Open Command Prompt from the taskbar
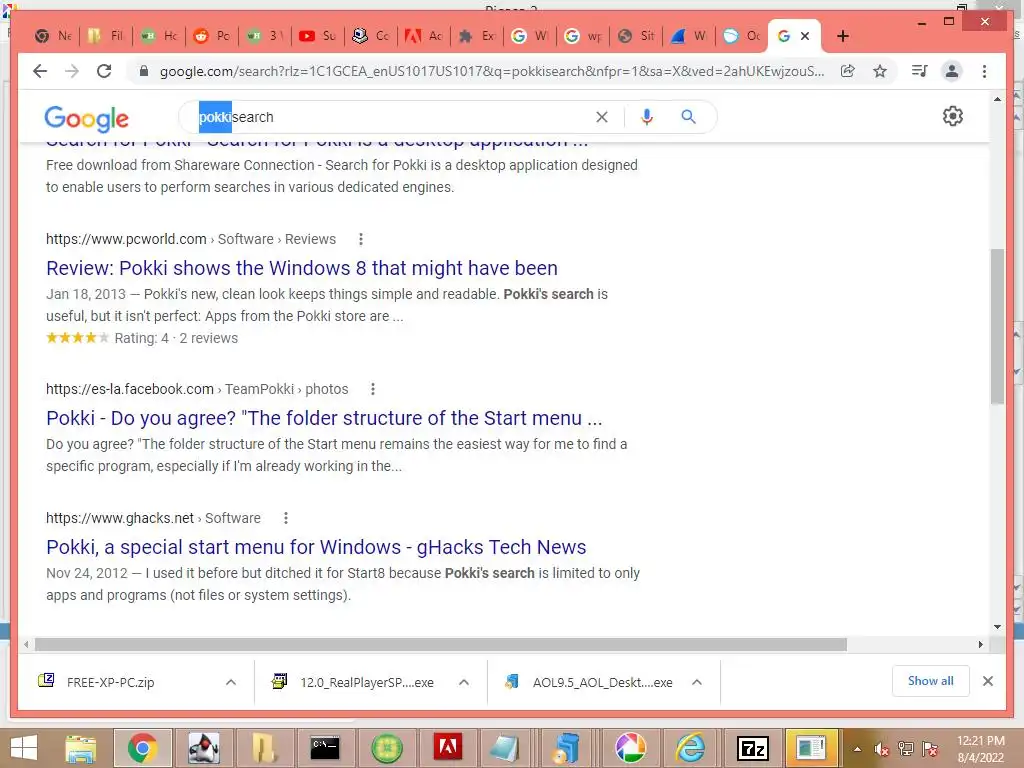 (x=325, y=748)
